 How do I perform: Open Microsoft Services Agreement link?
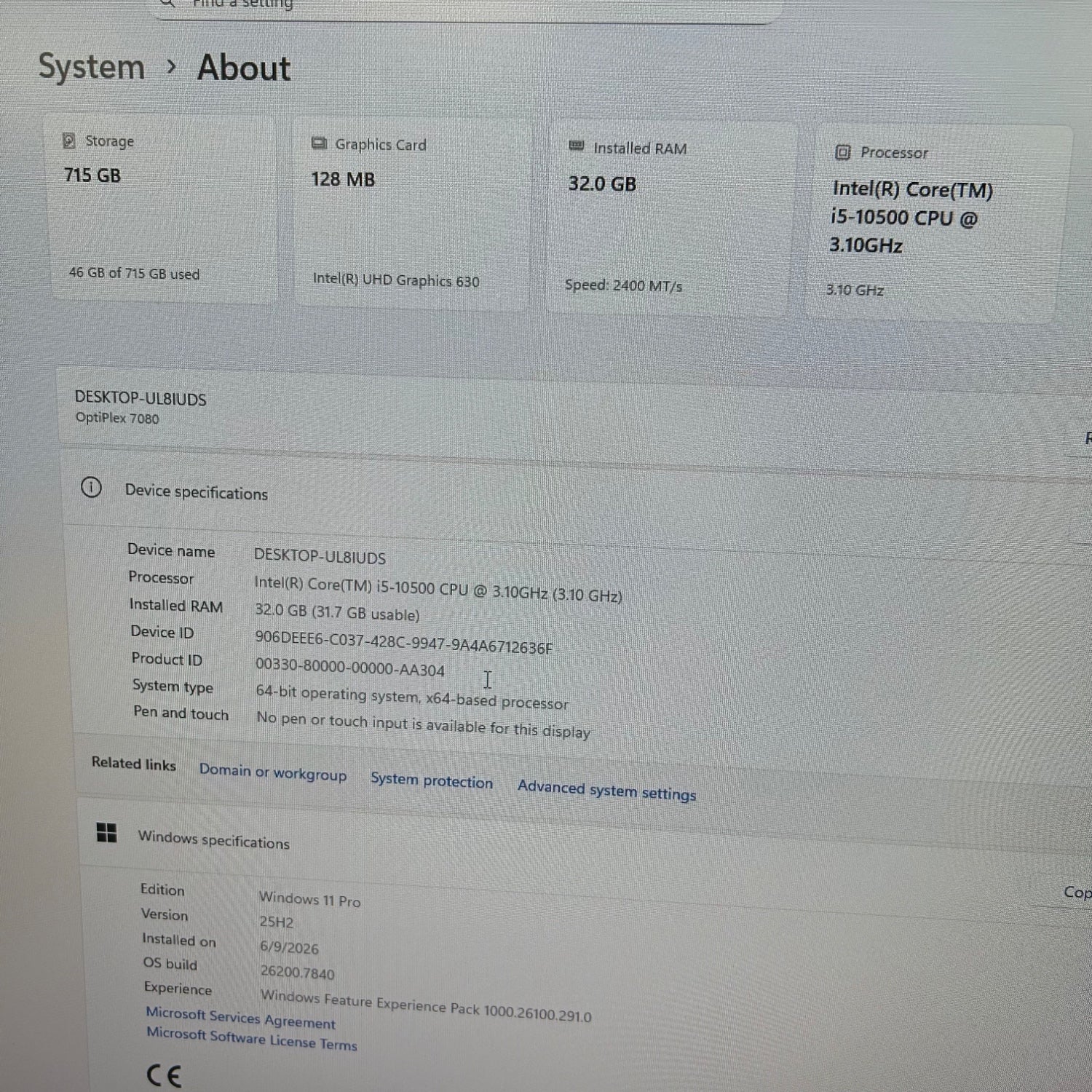[x=240, y=1017]
